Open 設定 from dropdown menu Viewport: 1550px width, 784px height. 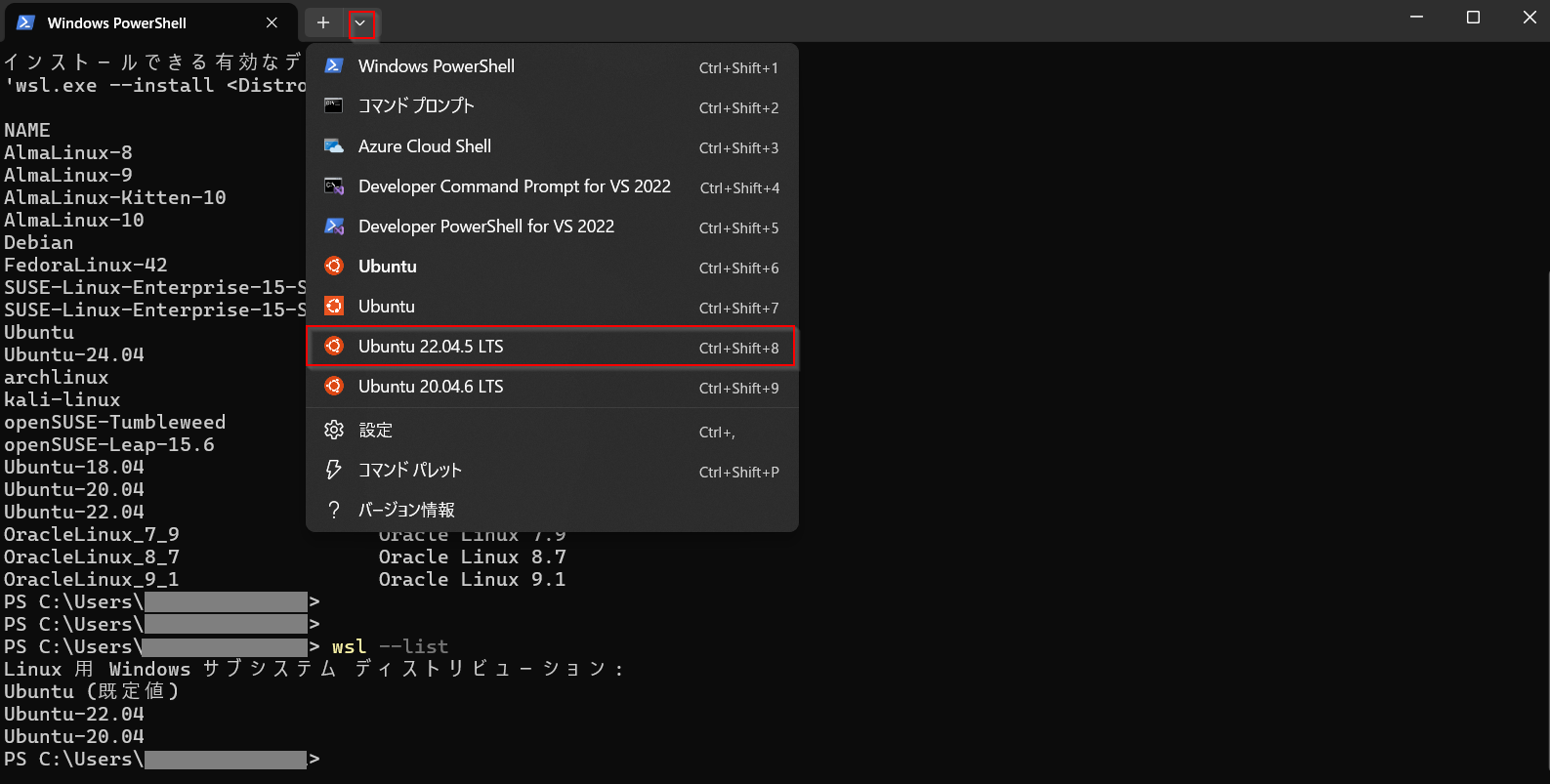click(x=552, y=431)
